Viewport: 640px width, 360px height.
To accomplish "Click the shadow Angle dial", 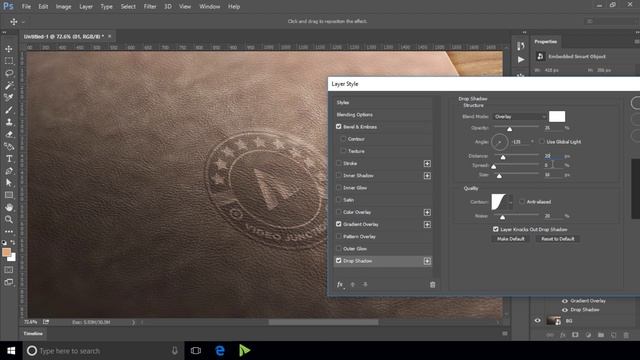I will point(500,142).
